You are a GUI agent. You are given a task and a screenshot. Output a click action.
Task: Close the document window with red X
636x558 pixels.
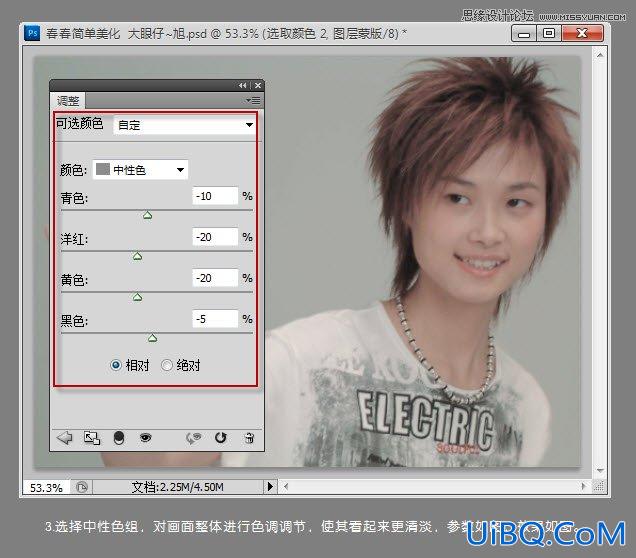(x=582, y=33)
